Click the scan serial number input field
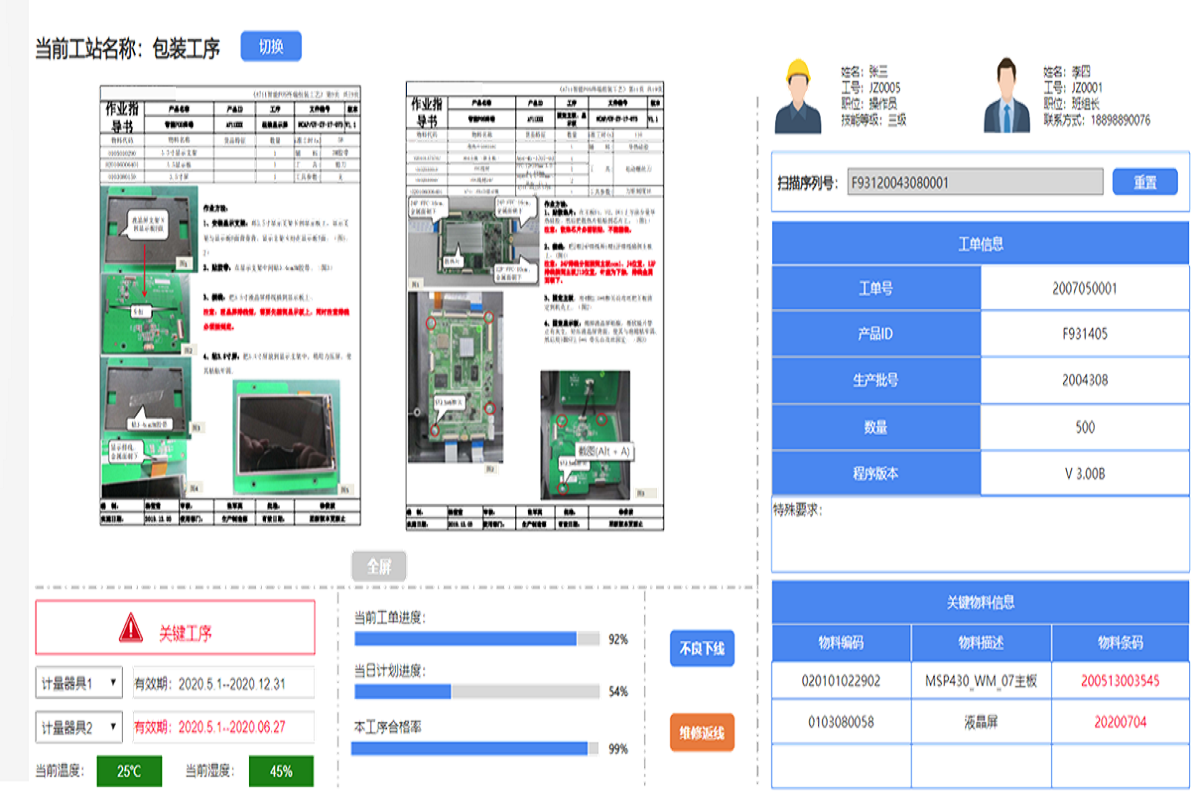 (974, 182)
